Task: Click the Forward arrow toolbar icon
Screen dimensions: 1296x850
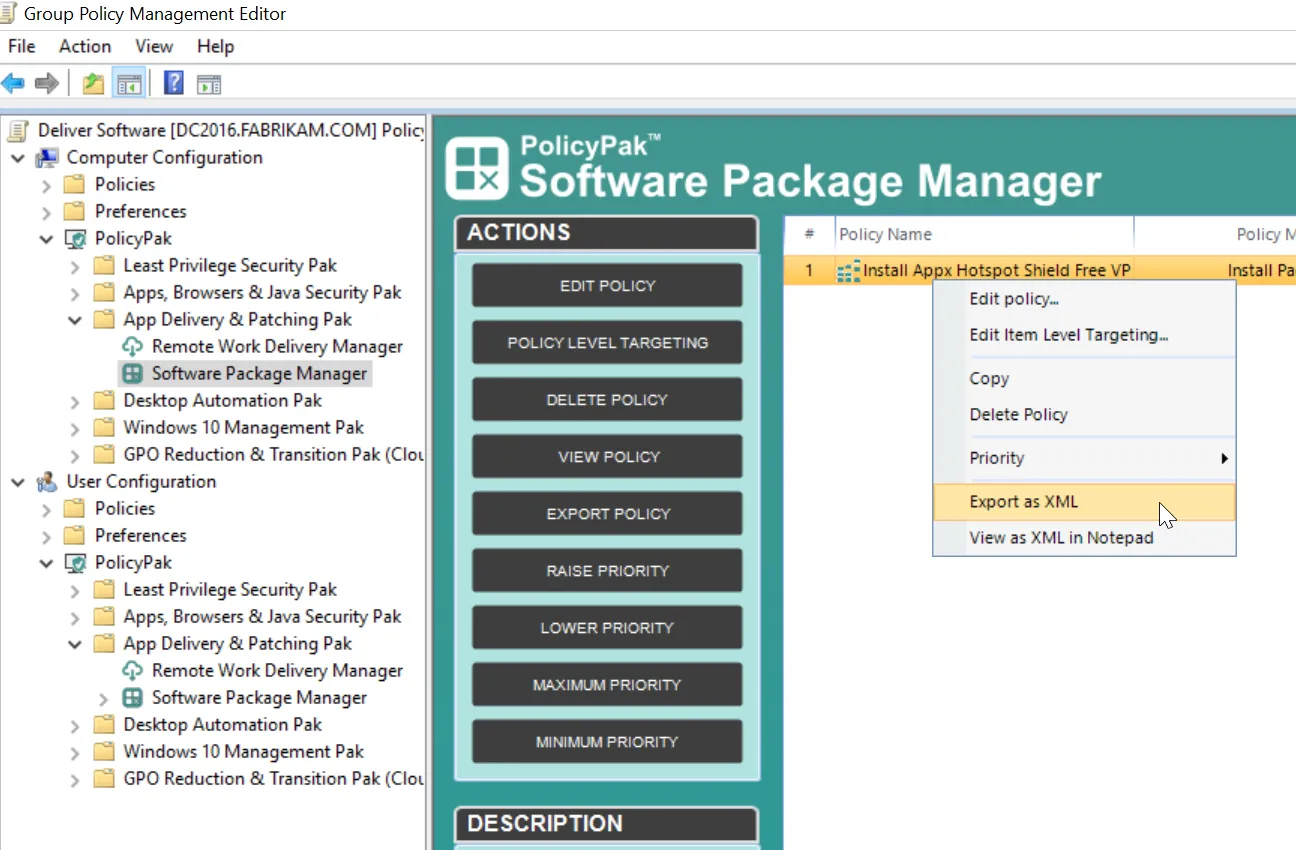Action: coord(46,83)
